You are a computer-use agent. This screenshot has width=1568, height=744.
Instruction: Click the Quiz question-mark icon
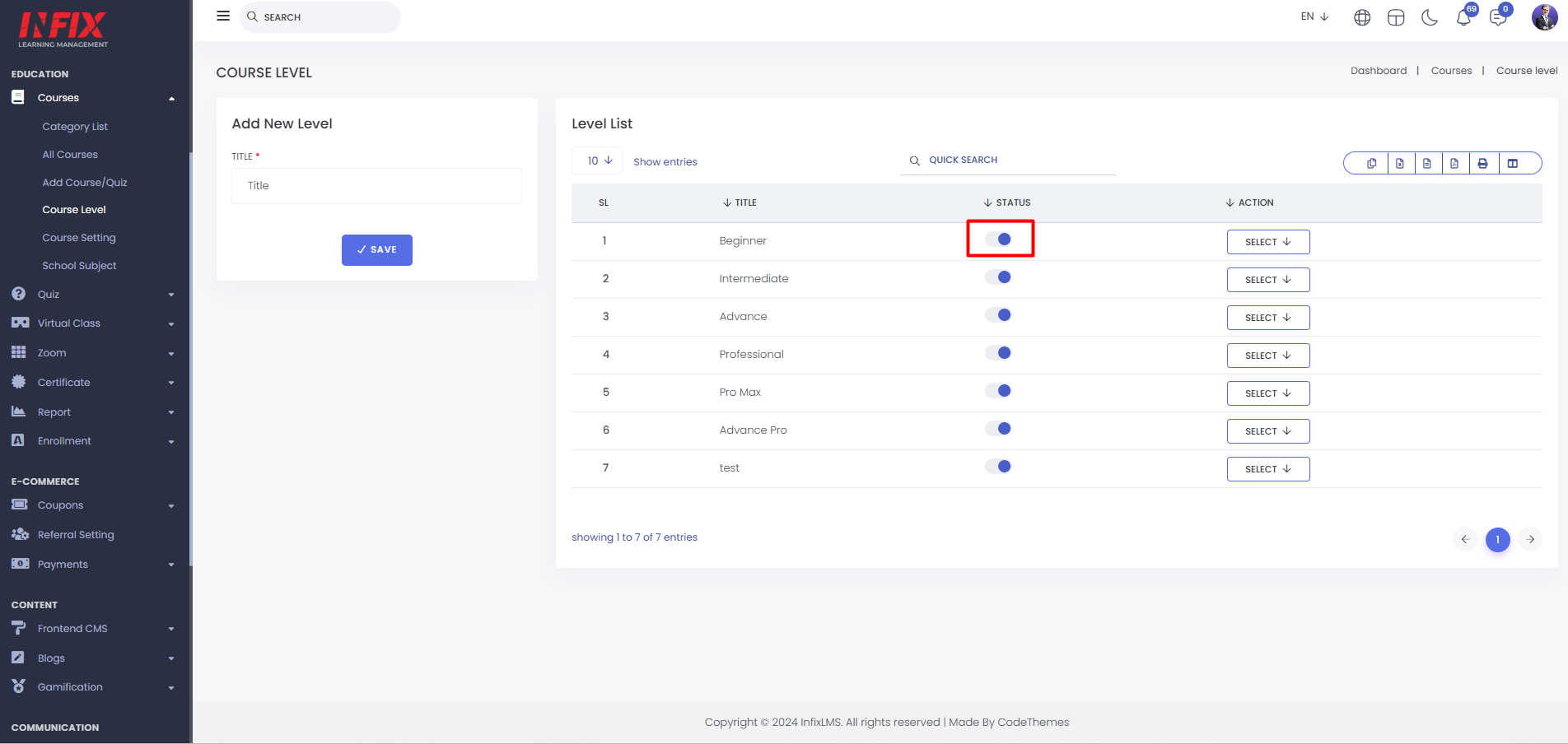19,294
